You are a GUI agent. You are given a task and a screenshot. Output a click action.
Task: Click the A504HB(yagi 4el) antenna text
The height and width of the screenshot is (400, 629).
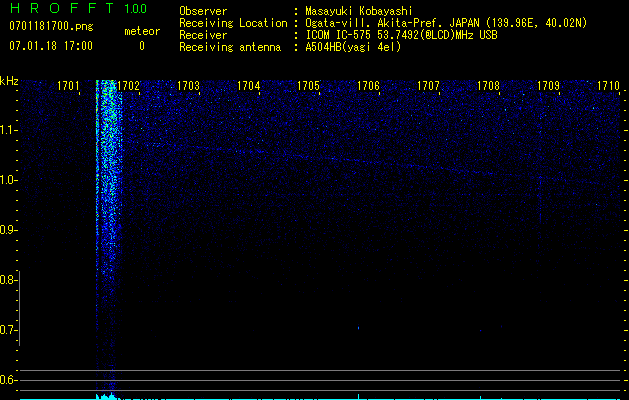[x=353, y=47]
